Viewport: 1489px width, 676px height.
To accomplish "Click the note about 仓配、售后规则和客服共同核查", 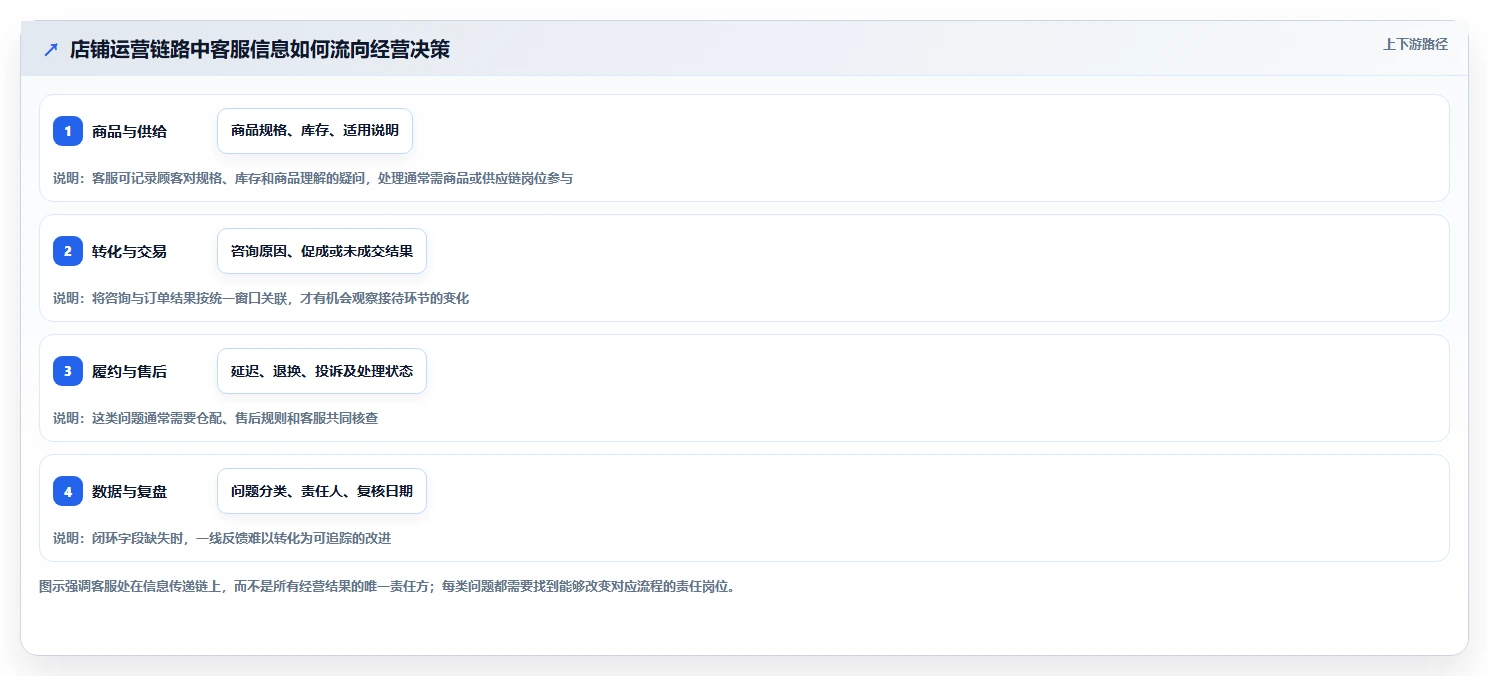I will pos(216,418).
